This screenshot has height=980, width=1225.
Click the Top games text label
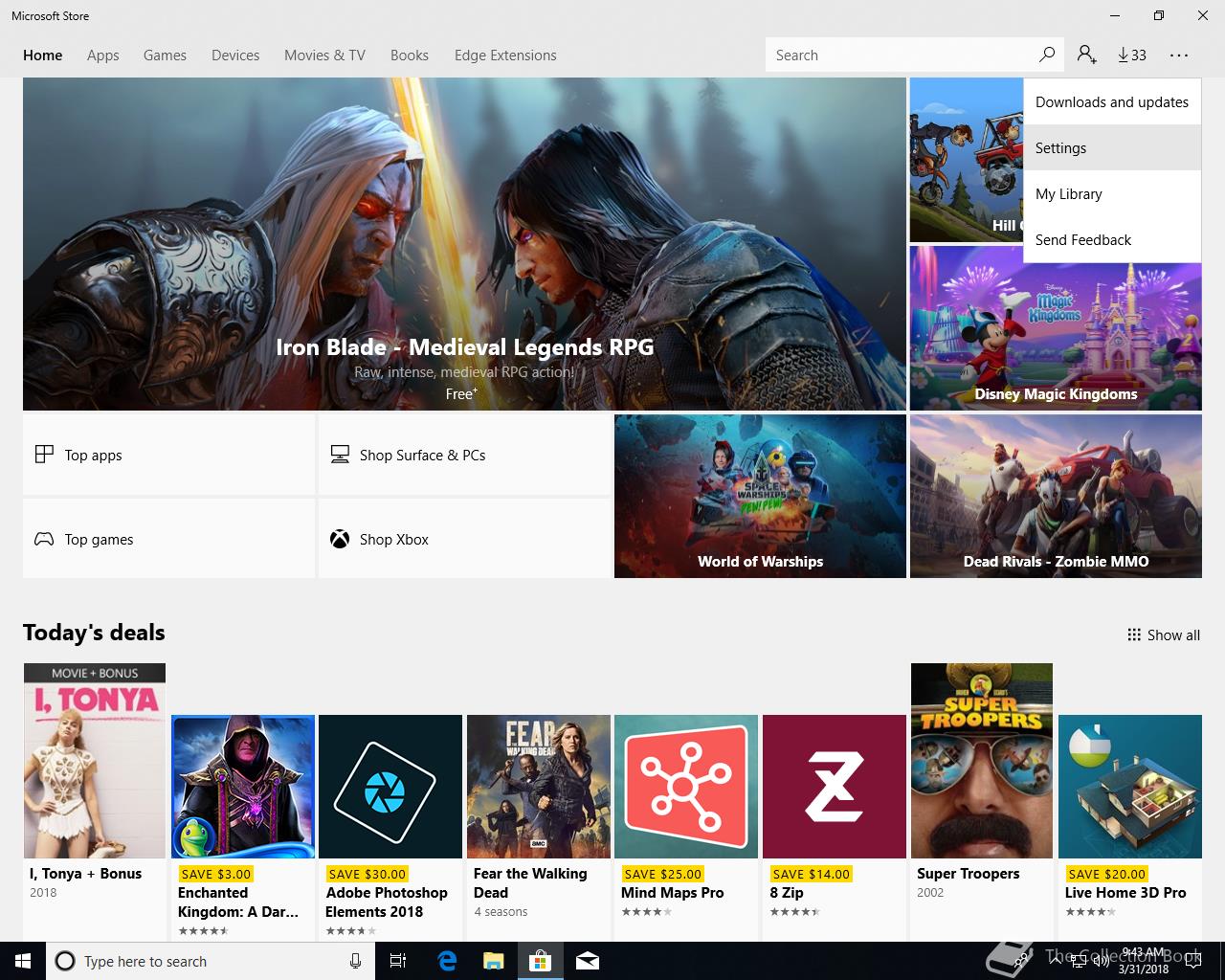click(x=100, y=540)
